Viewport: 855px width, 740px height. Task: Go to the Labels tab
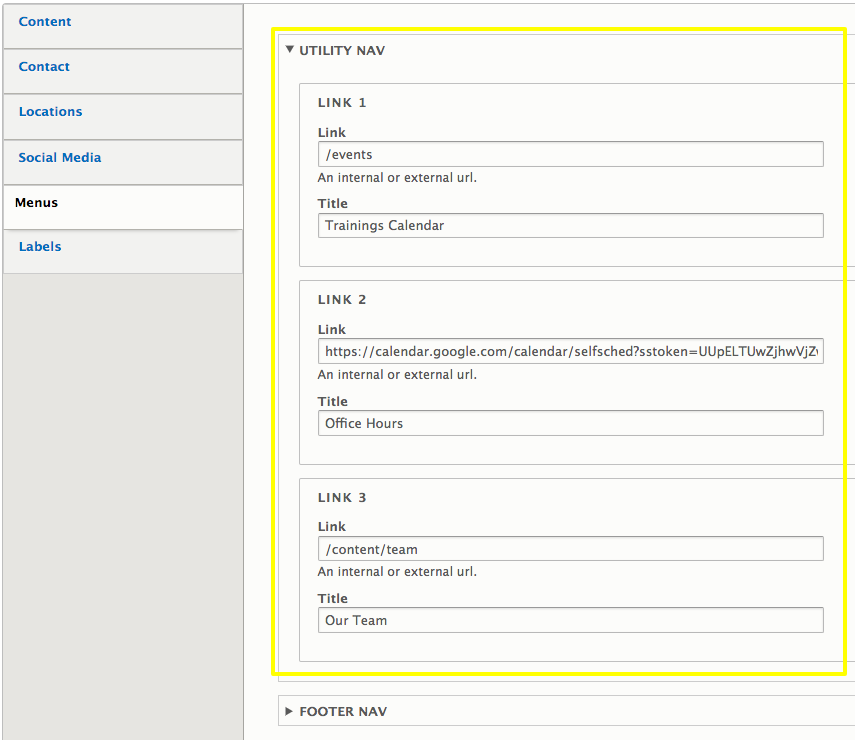coord(123,251)
